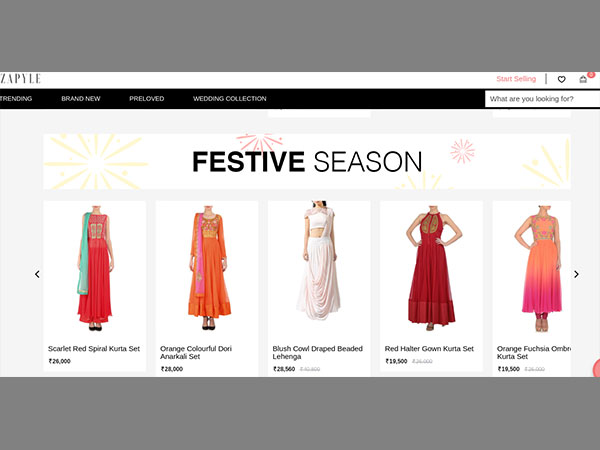
Task: Click the right carousel arrow
Action: point(576,274)
